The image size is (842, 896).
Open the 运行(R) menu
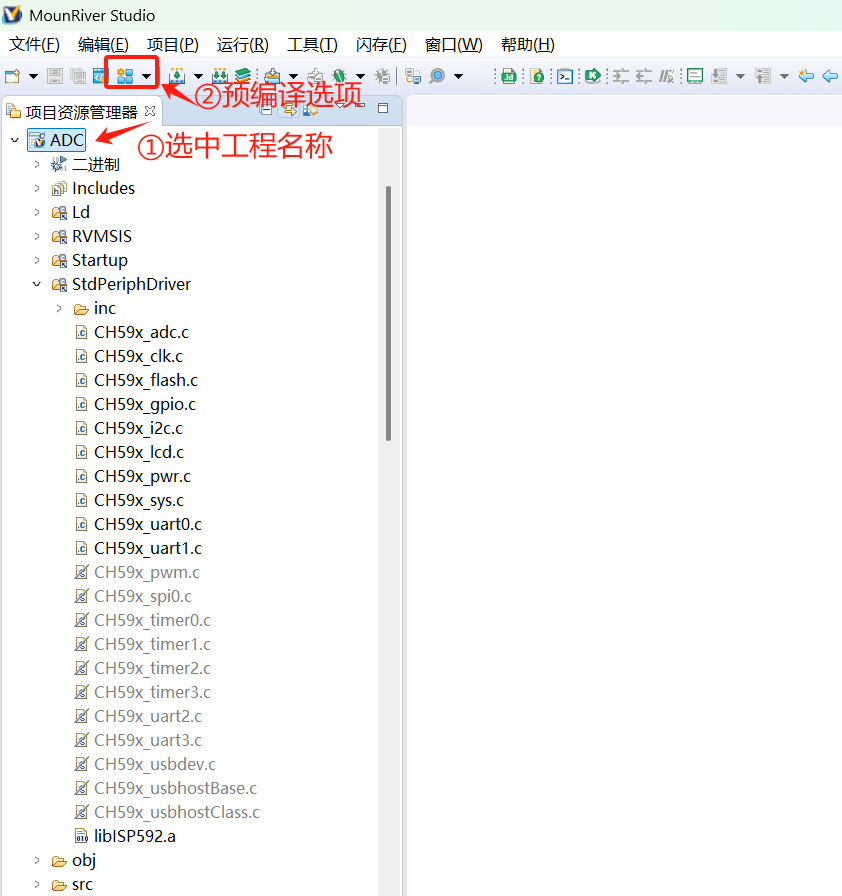click(x=243, y=45)
